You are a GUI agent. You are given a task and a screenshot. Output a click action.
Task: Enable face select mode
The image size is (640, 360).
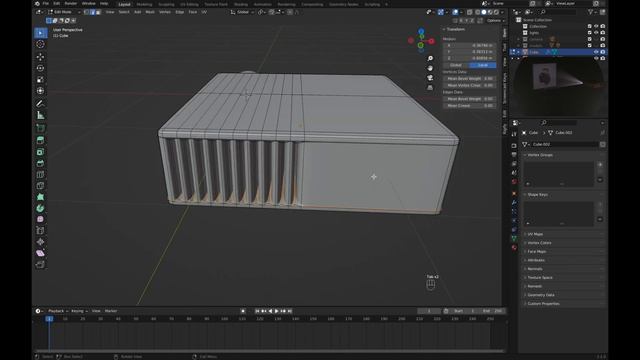pos(98,12)
